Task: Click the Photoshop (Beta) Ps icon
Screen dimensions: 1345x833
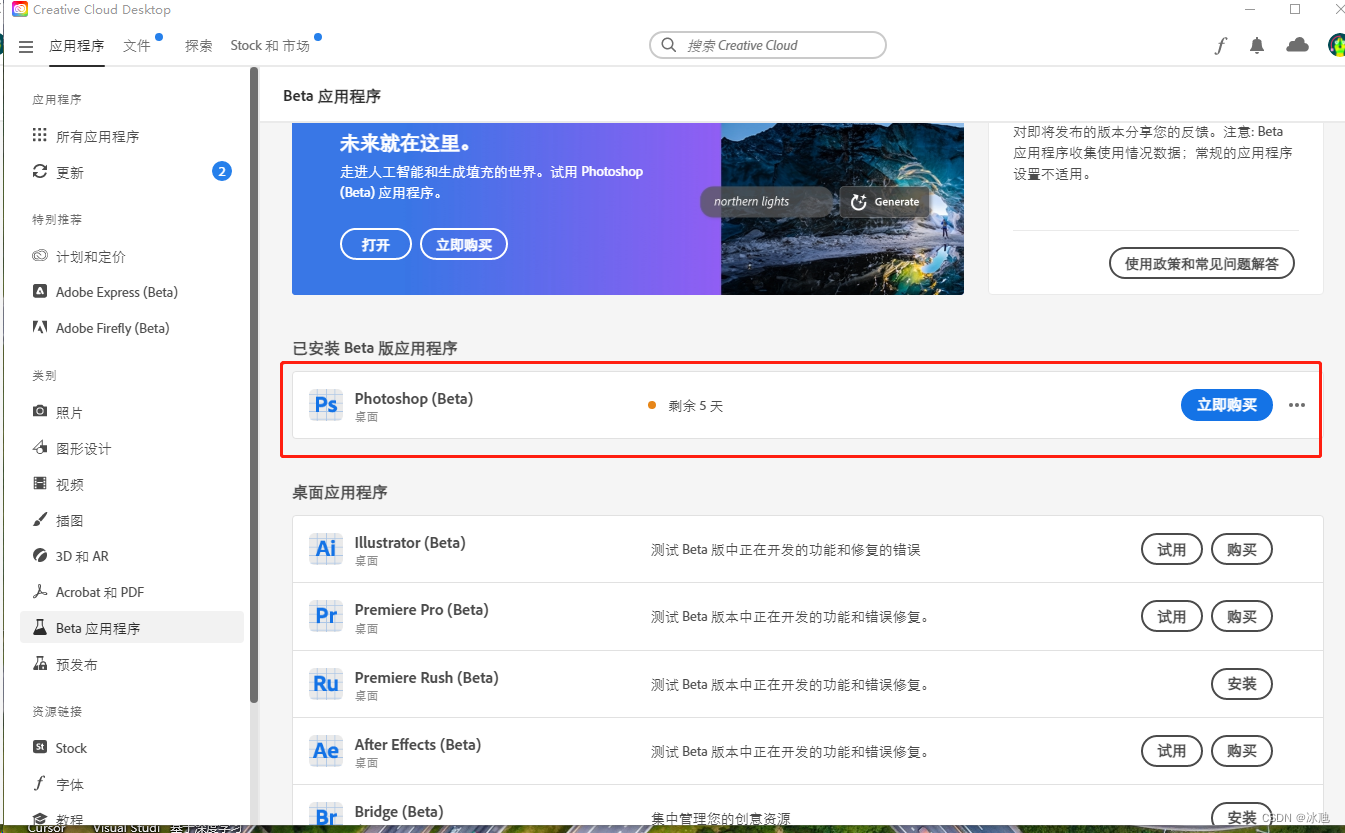Action: coord(326,405)
